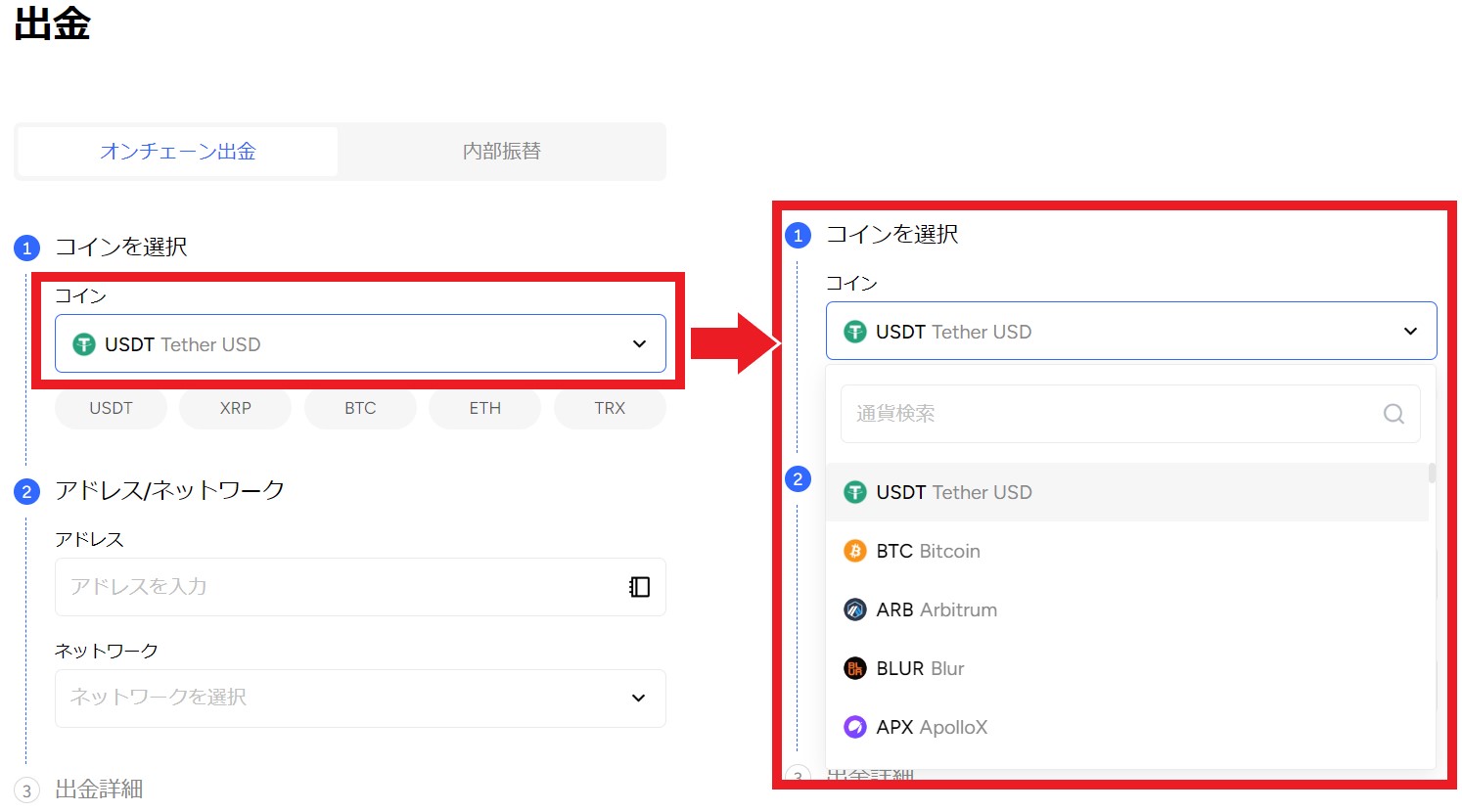1462x812 pixels.
Task: Switch to 内部振替 tab
Action: (501, 152)
